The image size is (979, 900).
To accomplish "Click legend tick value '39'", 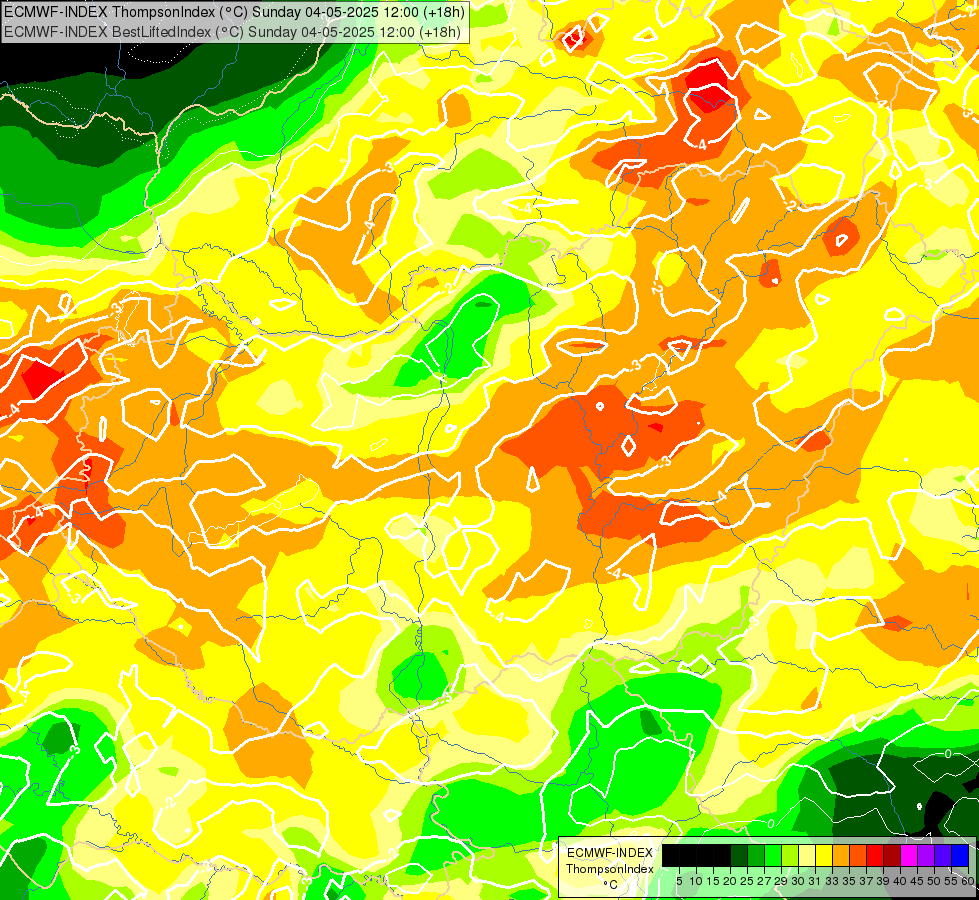I will click(883, 881).
